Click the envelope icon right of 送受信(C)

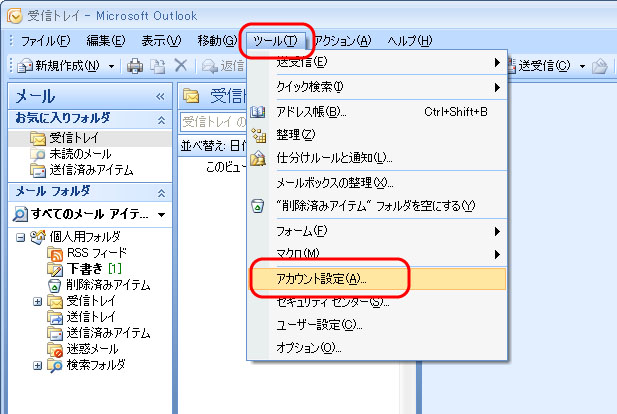(x=600, y=66)
